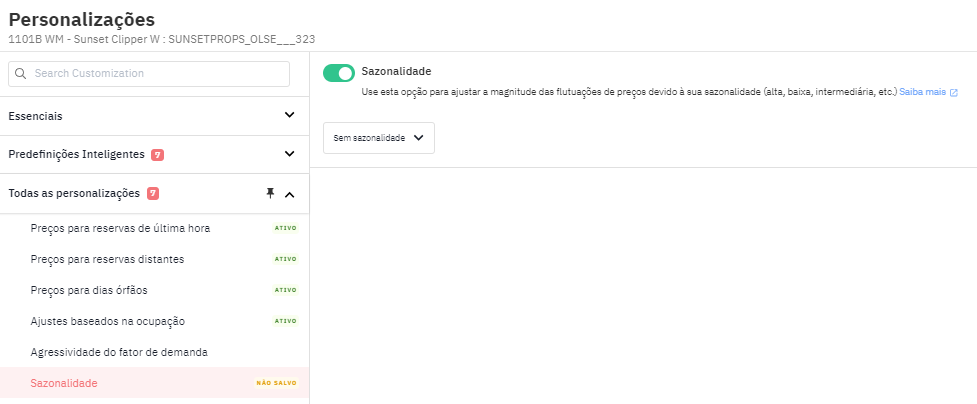Collapse Todas as personalizações chevron

click(x=289, y=195)
